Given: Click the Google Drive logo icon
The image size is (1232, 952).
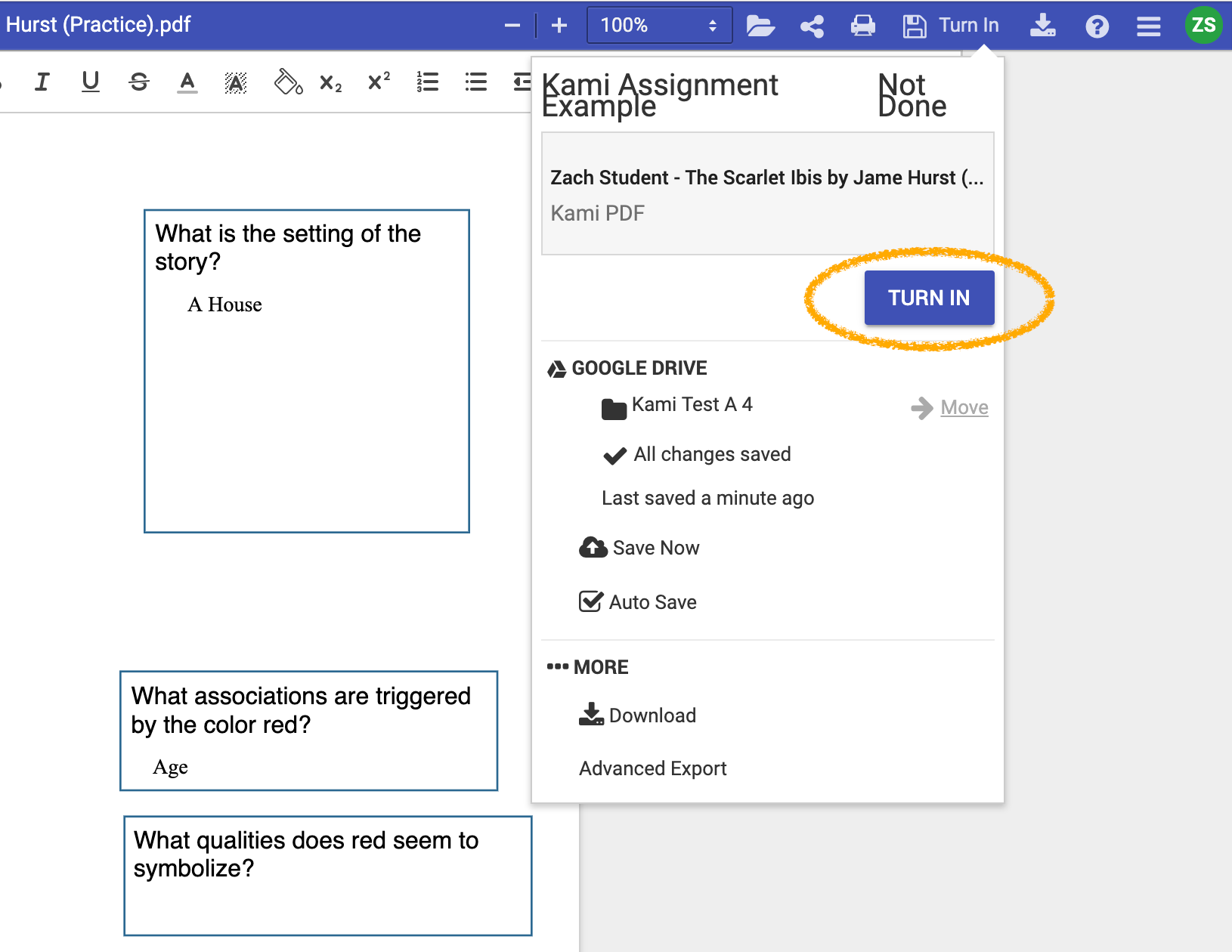Looking at the screenshot, I should (557, 369).
